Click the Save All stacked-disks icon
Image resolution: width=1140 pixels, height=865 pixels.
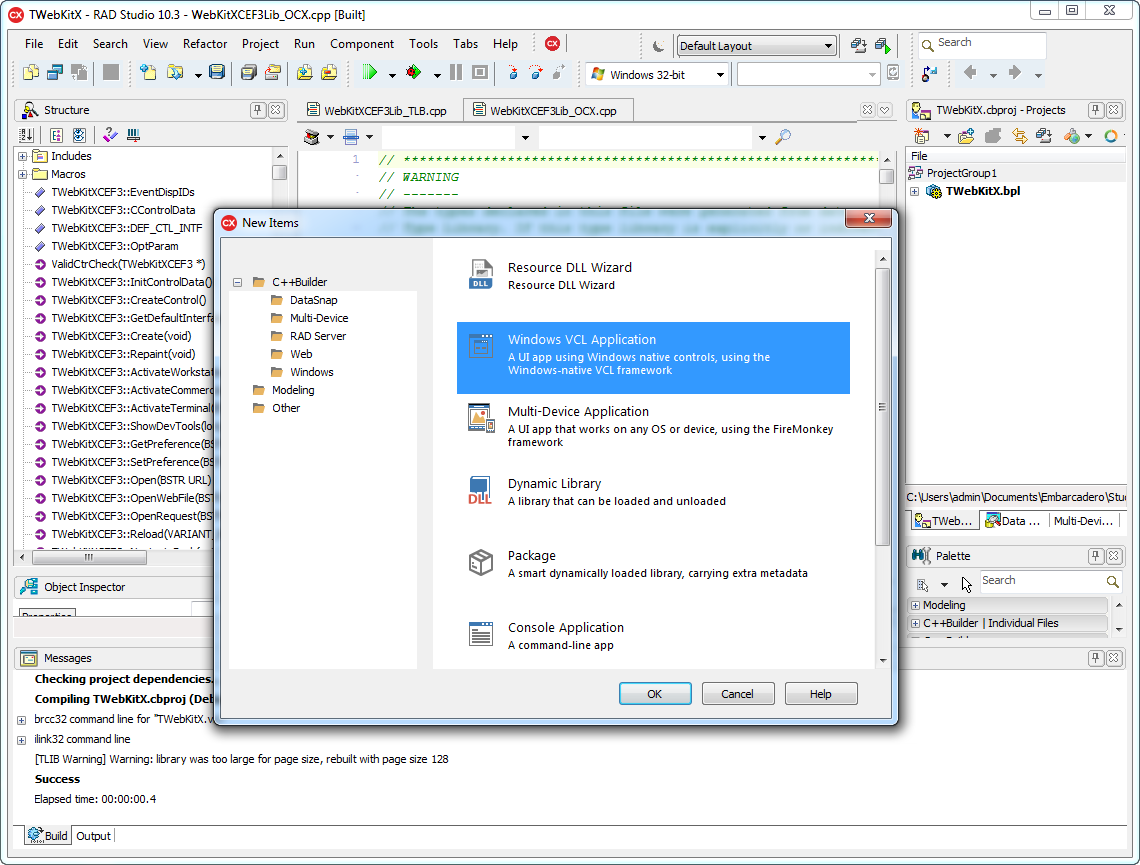(249, 73)
